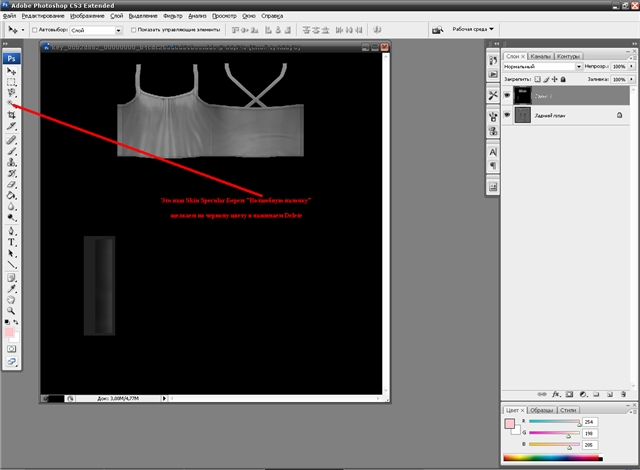The image size is (640, 470).
Task: Switch to the Образцы tab
Action: 542,410
